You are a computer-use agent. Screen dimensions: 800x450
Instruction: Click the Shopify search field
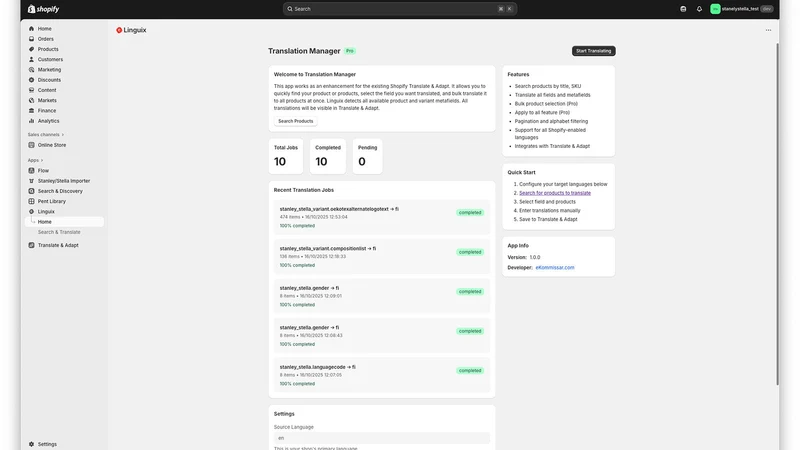click(x=399, y=9)
